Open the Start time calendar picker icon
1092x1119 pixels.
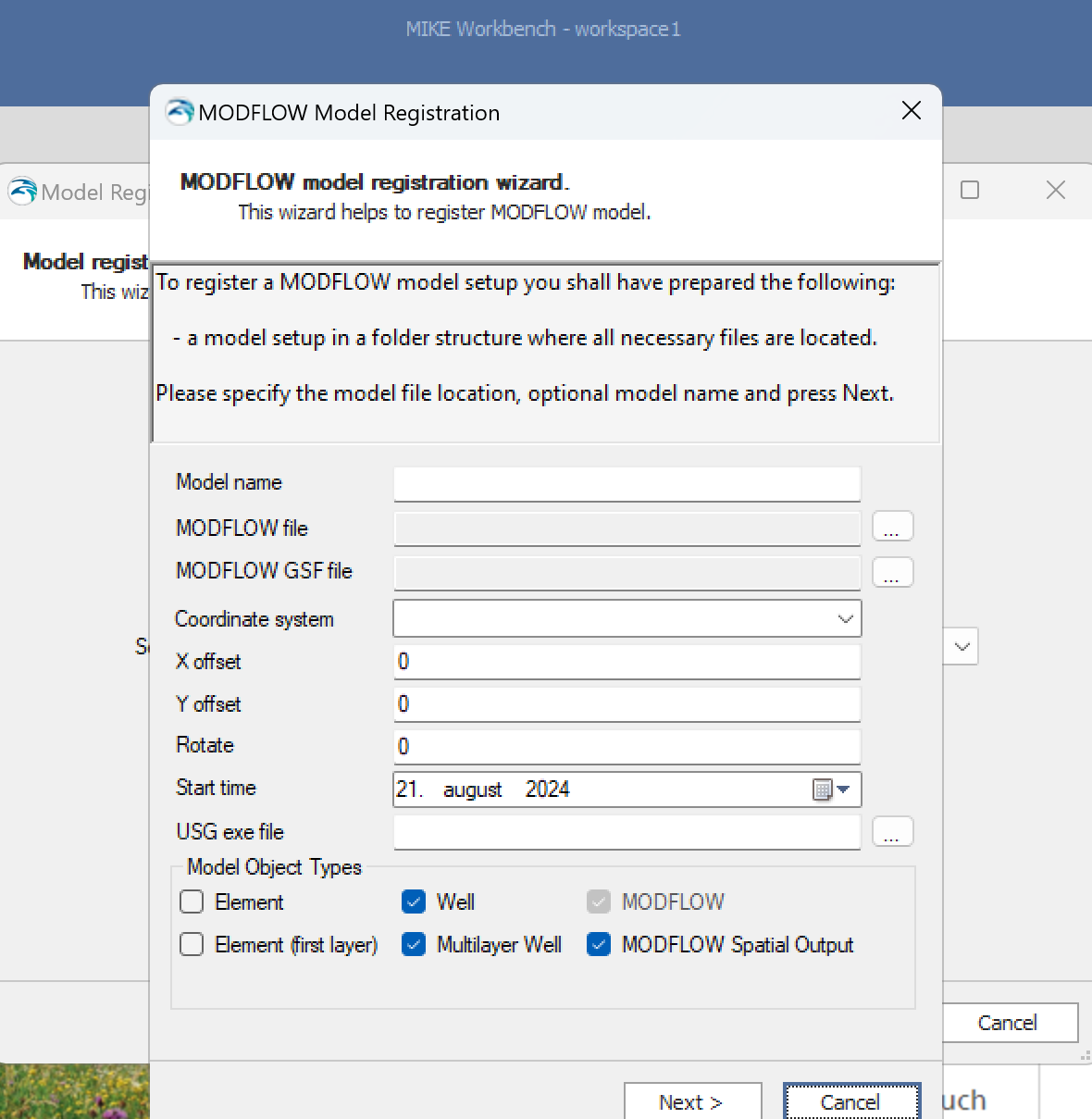click(822, 790)
